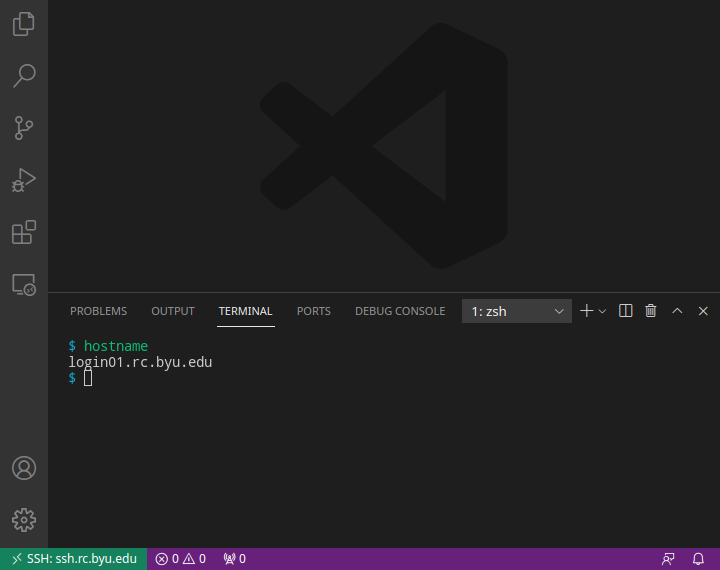This screenshot has width=720, height=570.
Task: Open the DEBUG CONSOLE tab
Action: pyautogui.click(x=400, y=311)
